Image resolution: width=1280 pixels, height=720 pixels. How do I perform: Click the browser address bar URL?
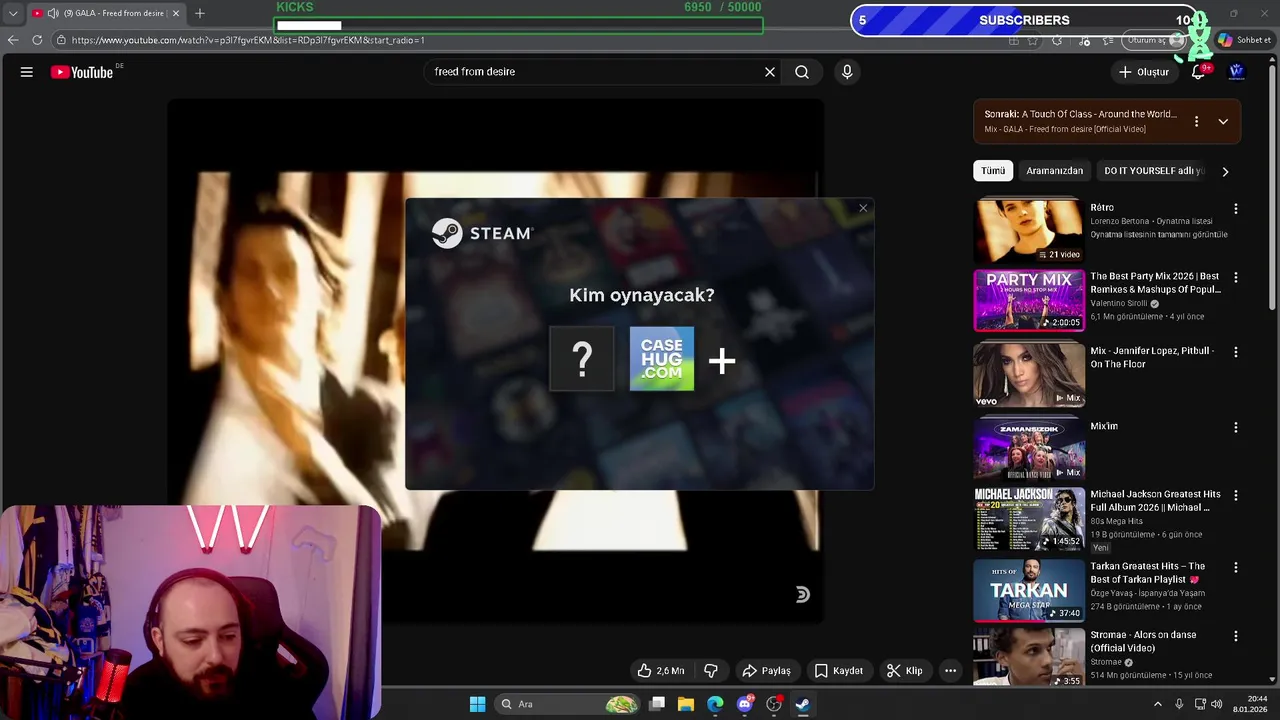[248, 40]
